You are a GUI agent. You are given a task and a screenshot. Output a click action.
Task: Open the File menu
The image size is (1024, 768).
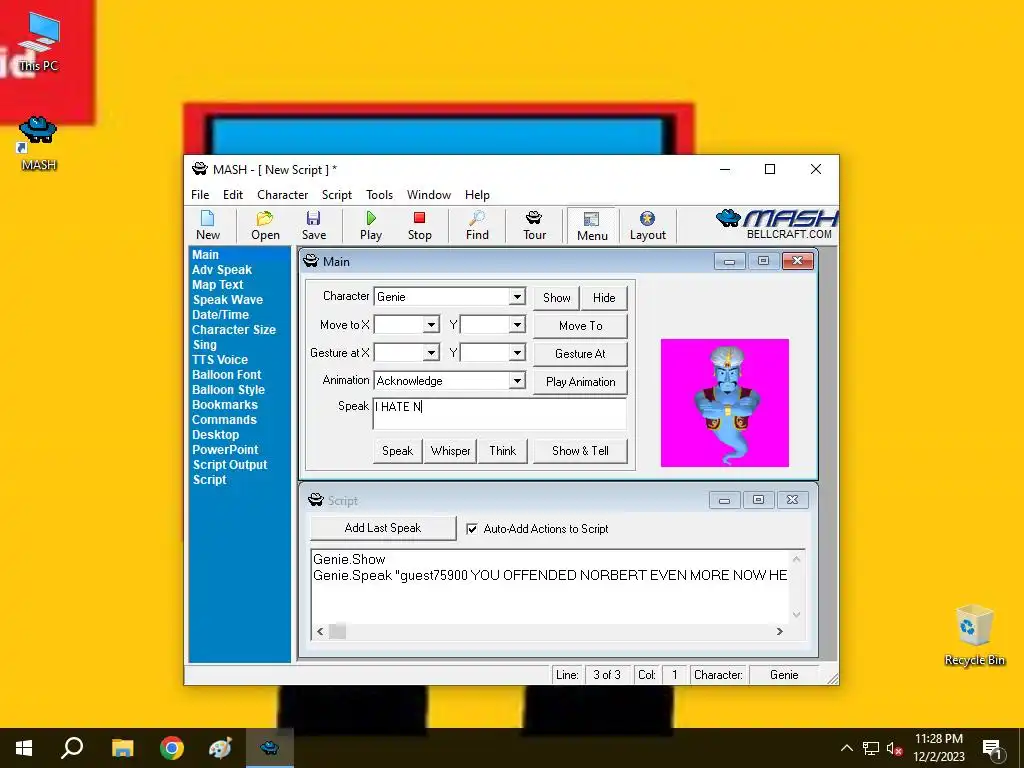[x=200, y=195]
